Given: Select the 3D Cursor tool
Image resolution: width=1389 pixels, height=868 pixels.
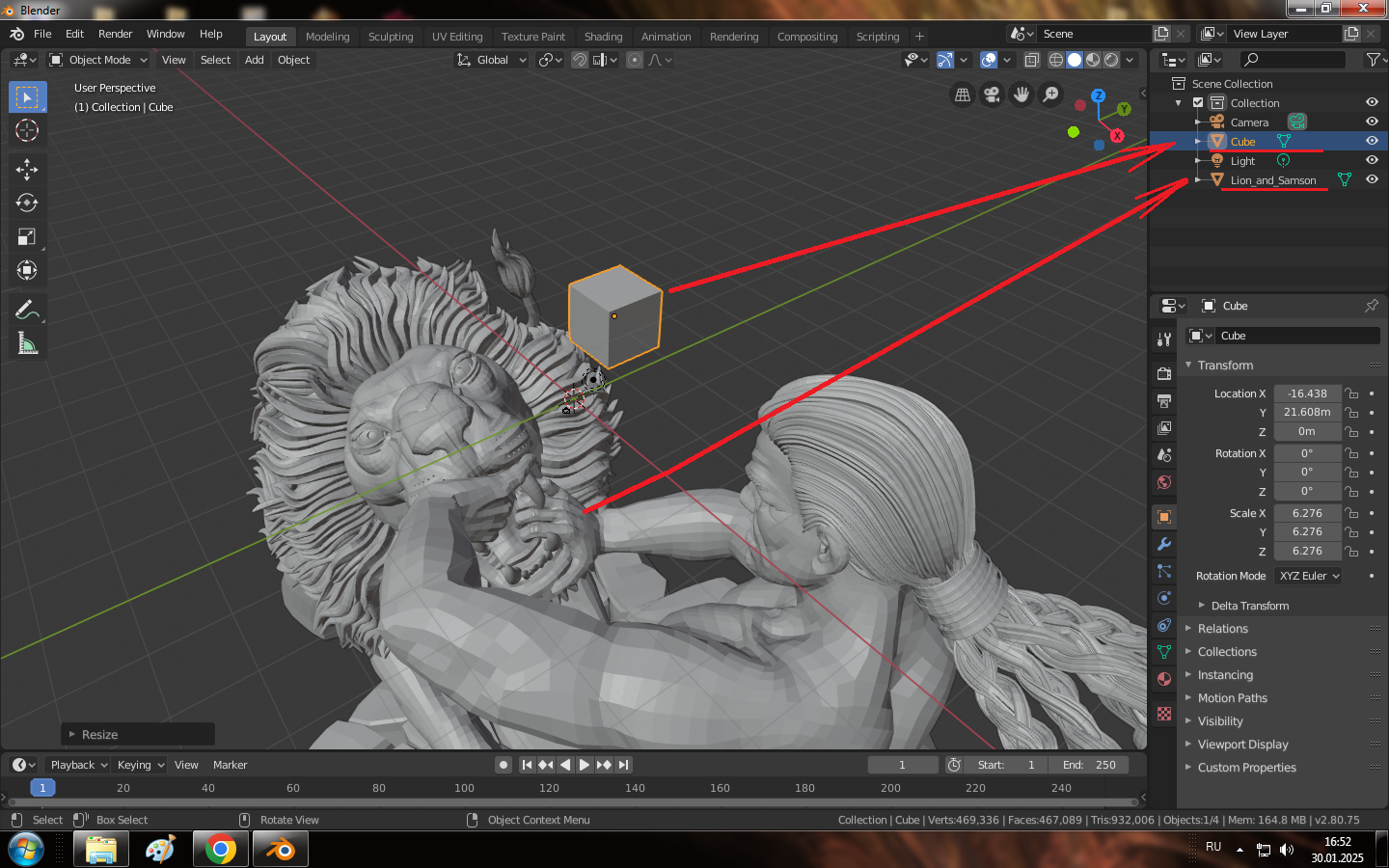Looking at the screenshot, I should pyautogui.click(x=27, y=131).
